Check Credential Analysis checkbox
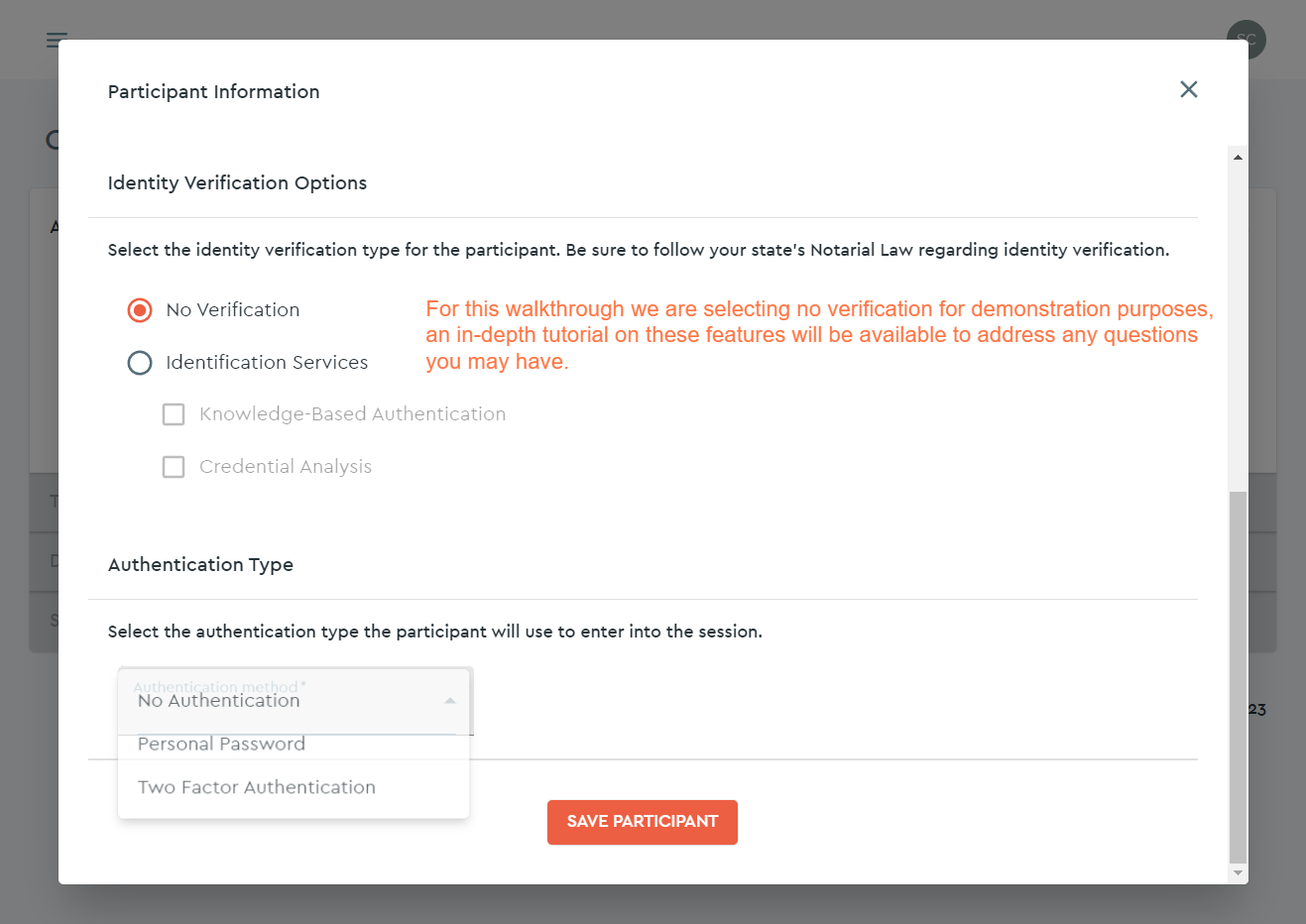Image resolution: width=1306 pixels, height=924 pixels. (174, 467)
